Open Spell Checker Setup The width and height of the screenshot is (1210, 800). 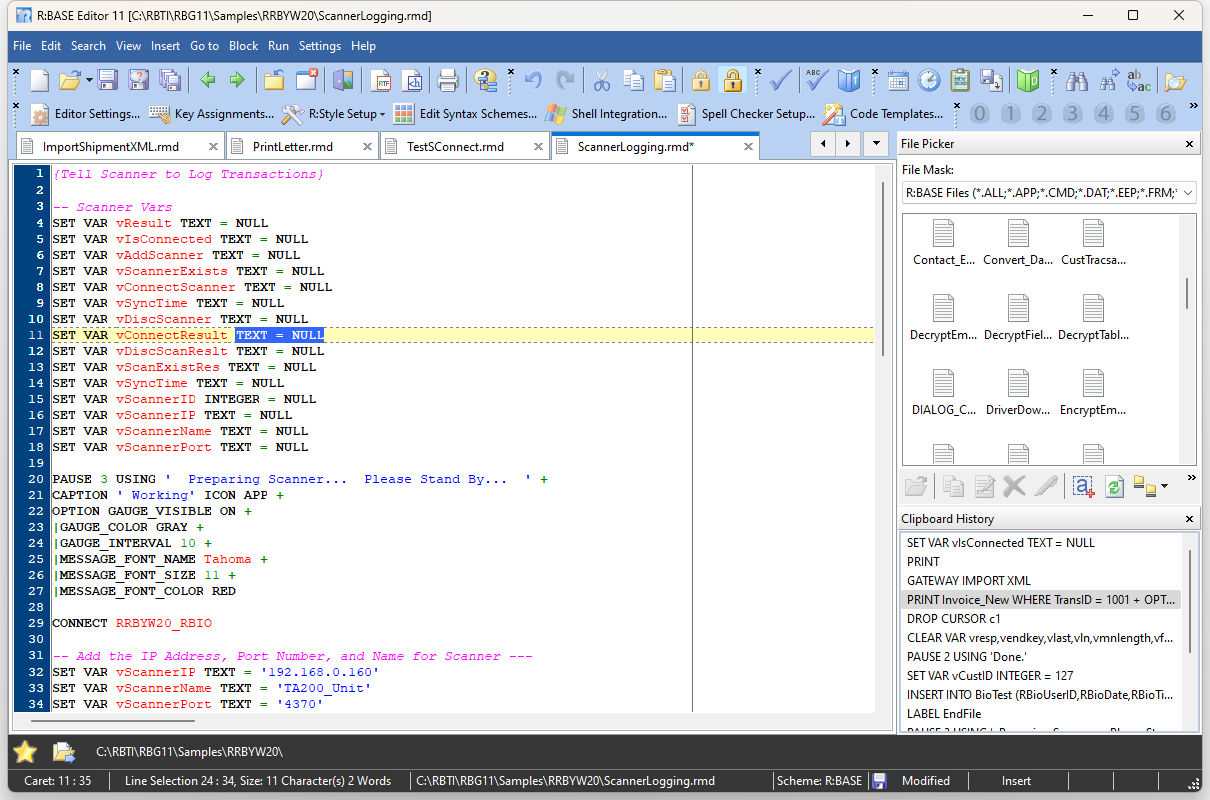(x=746, y=114)
